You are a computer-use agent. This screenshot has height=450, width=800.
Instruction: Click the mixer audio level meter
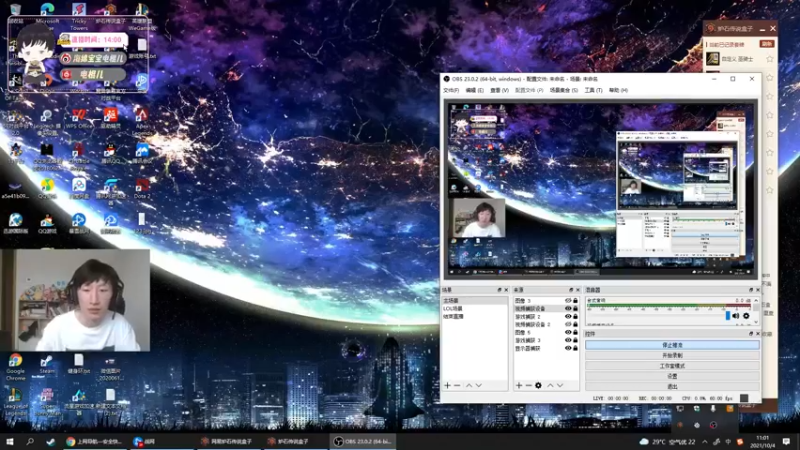pos(669,307)
